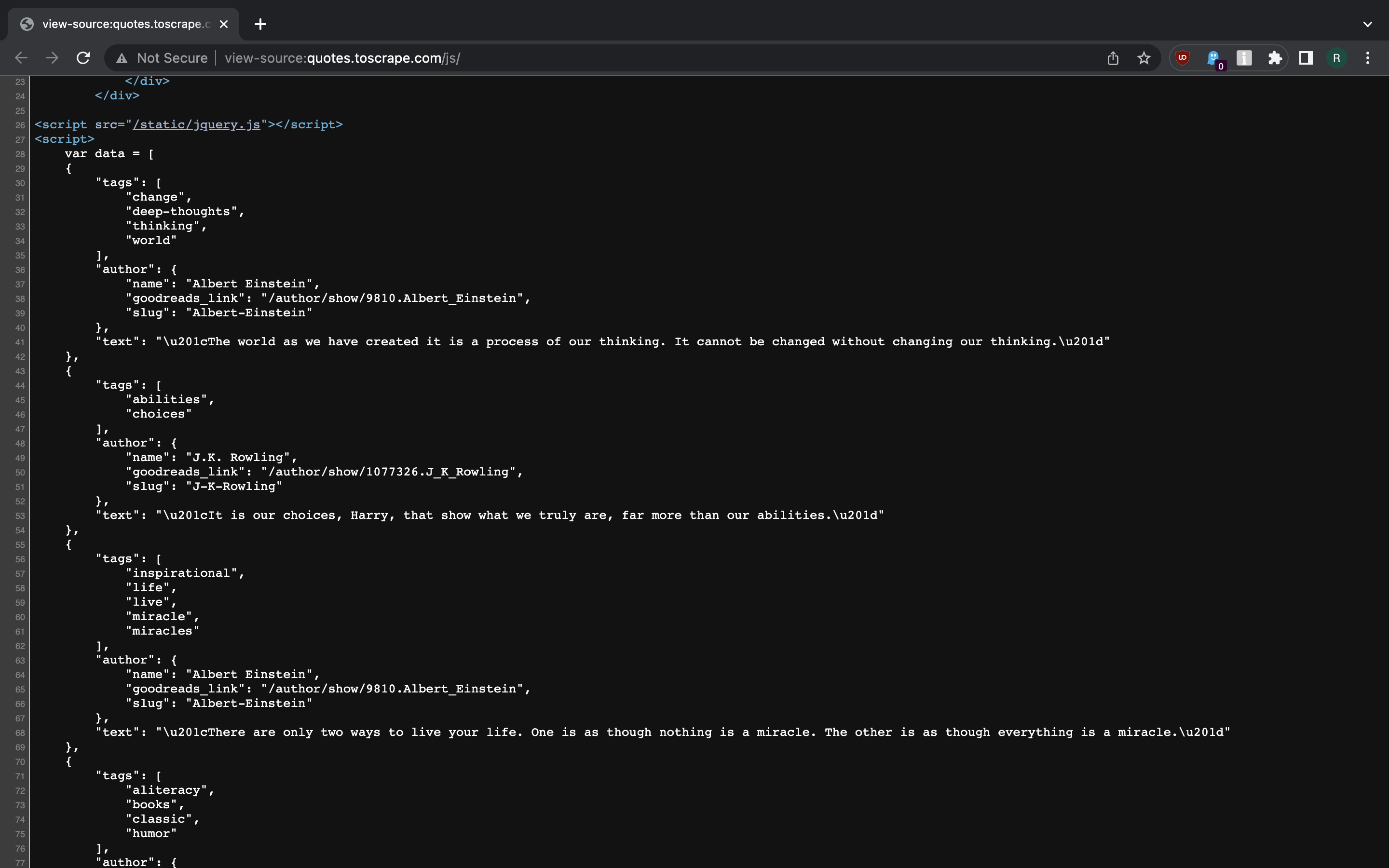Click the browser forward arrow
The height and width of the screenshot is (868, 1389).
click(x=52, y=58)
